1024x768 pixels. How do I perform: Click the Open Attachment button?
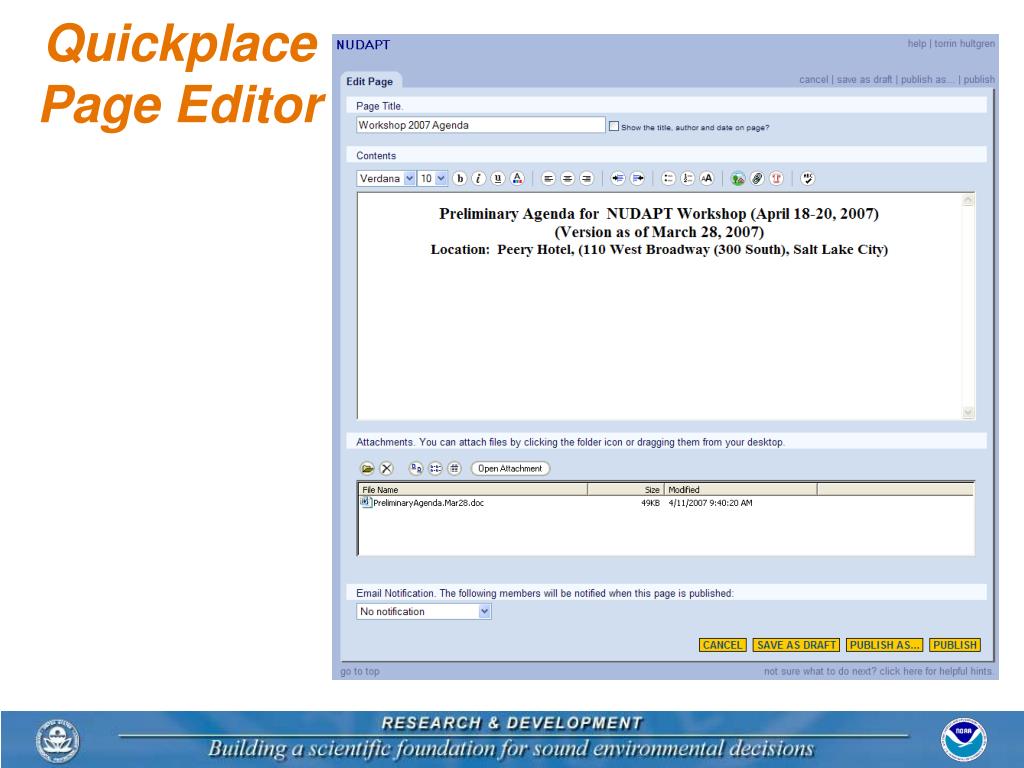(510, 468)
